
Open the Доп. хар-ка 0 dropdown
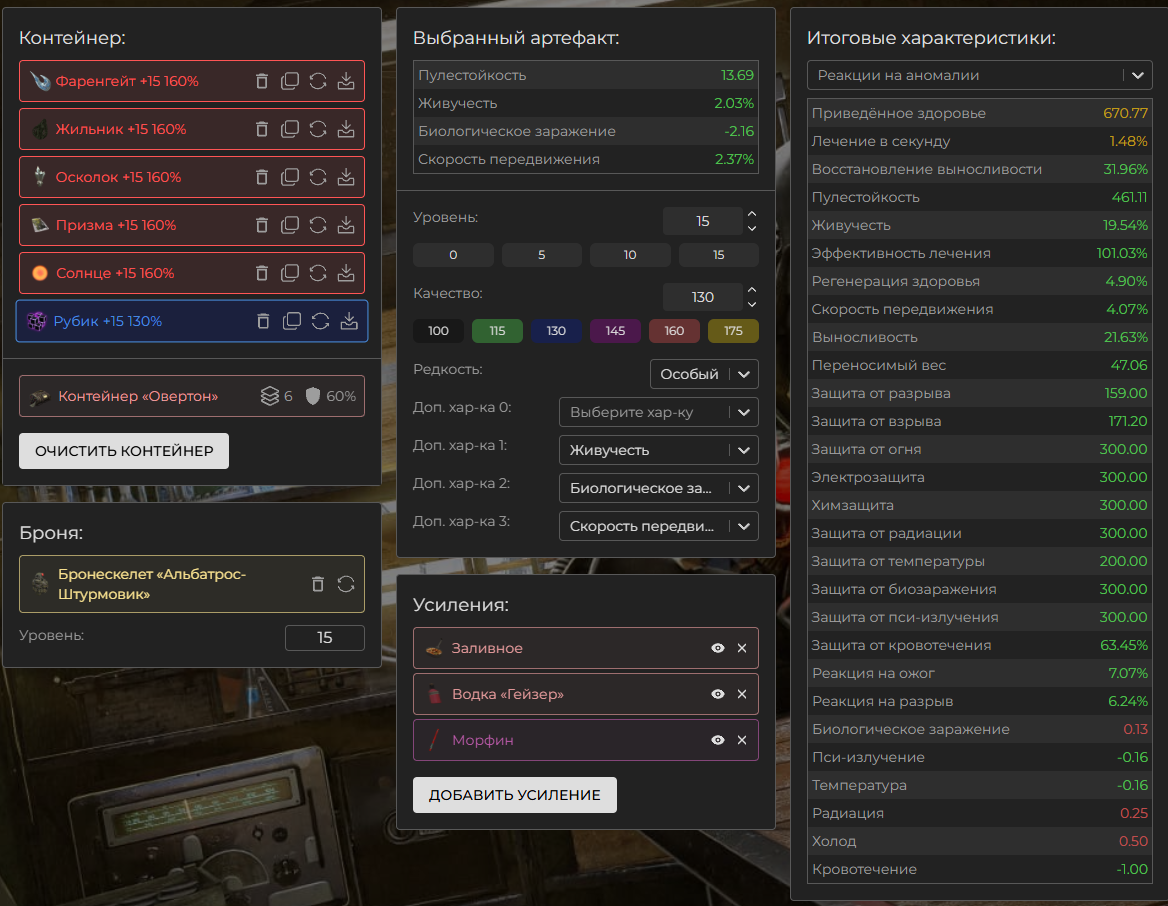(658, 412)
